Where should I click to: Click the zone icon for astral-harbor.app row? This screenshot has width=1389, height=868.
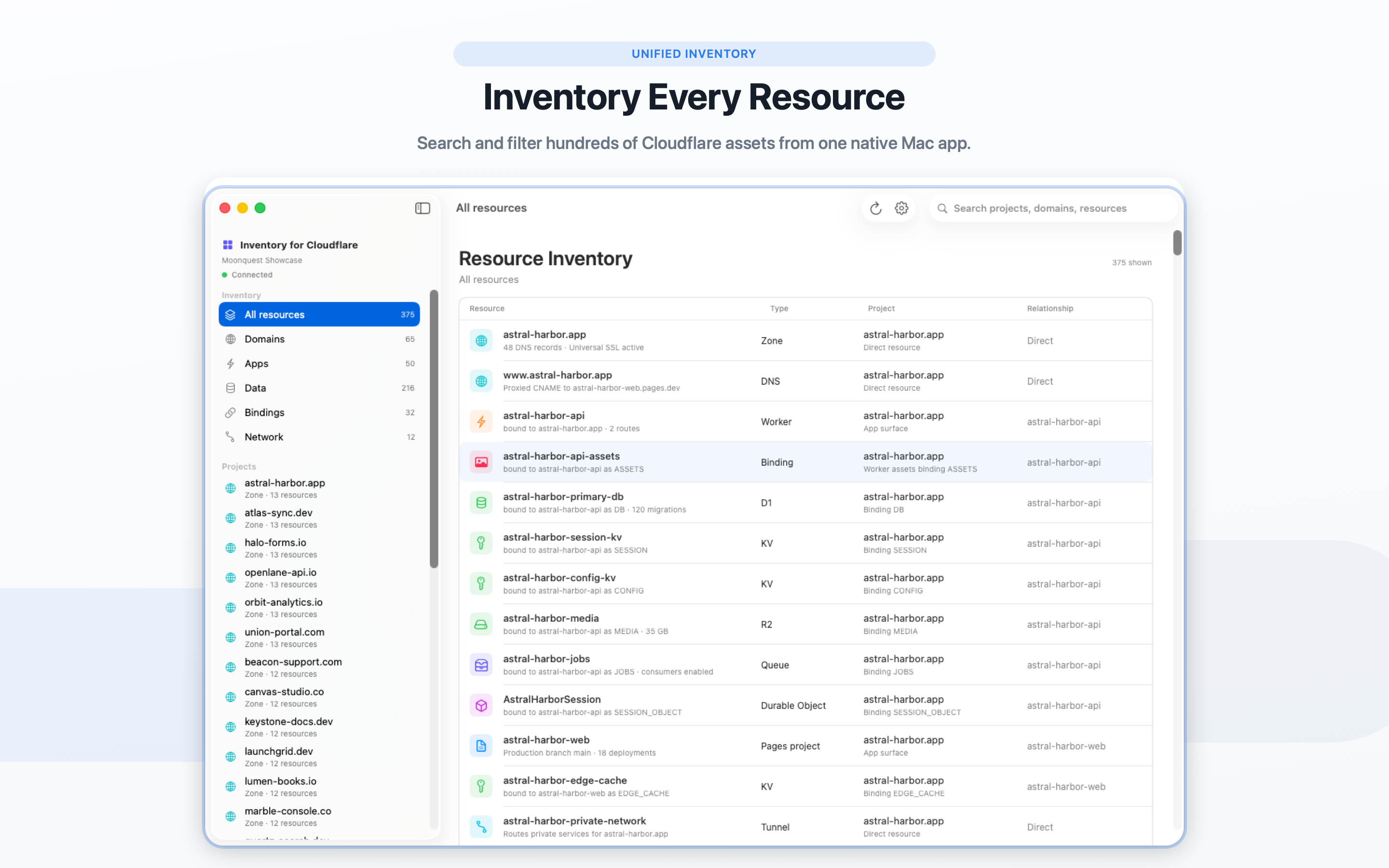481,340
